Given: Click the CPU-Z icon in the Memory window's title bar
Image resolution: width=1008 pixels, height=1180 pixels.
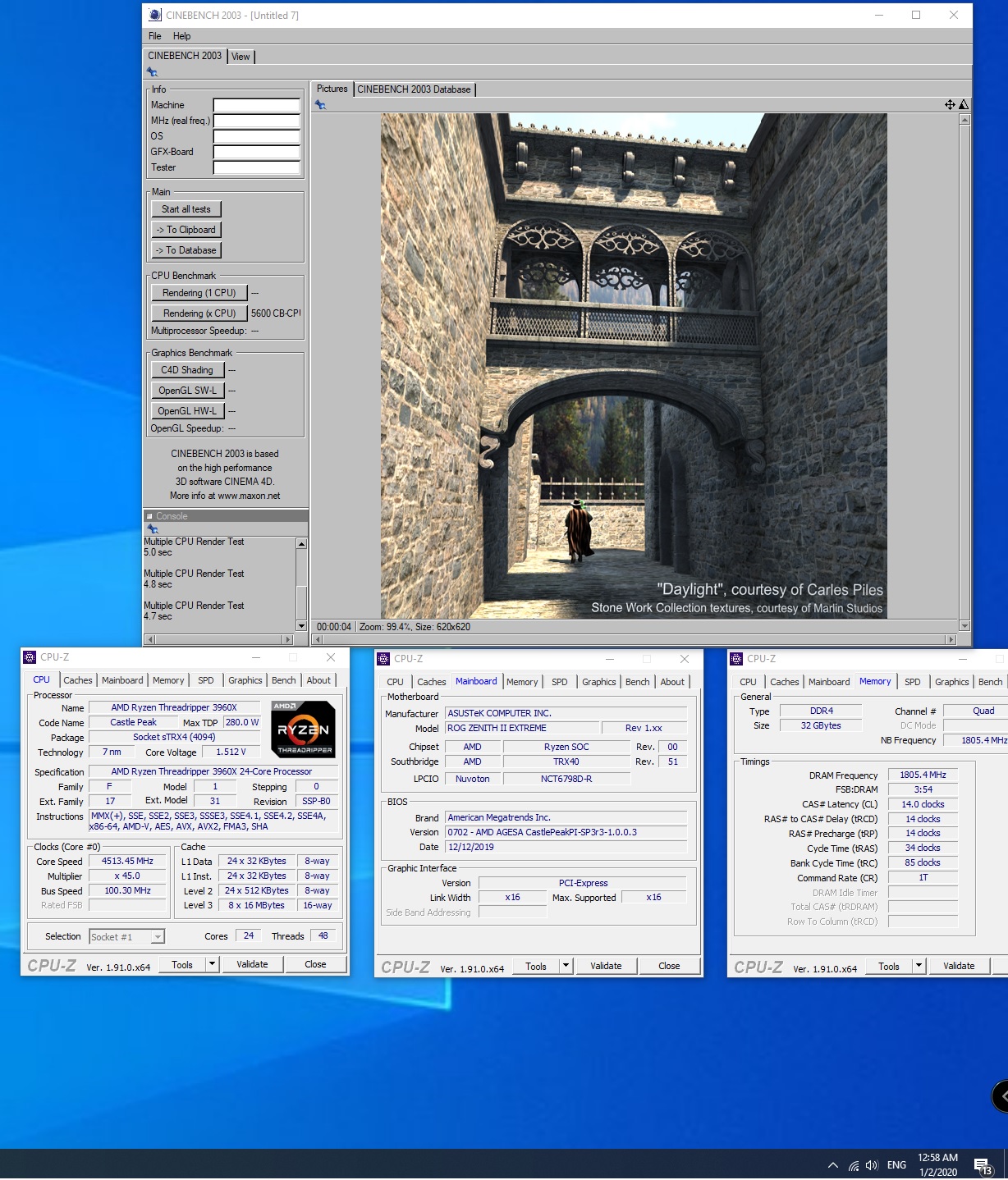Looking at the screenshot, I should pos(736,659).
